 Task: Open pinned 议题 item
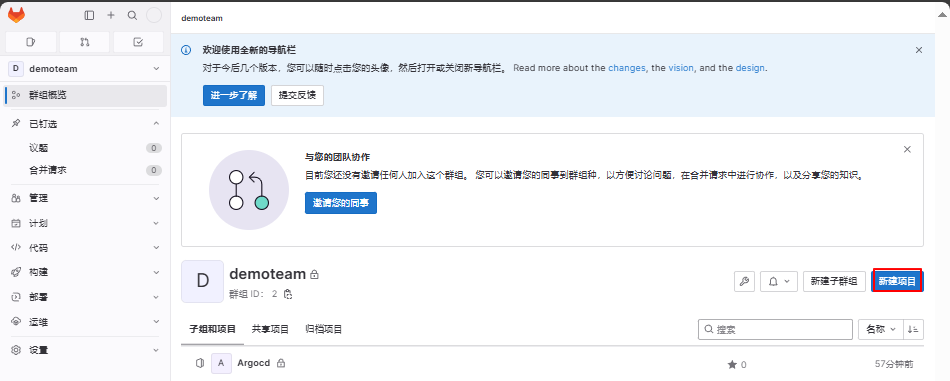tap(85, 148)
